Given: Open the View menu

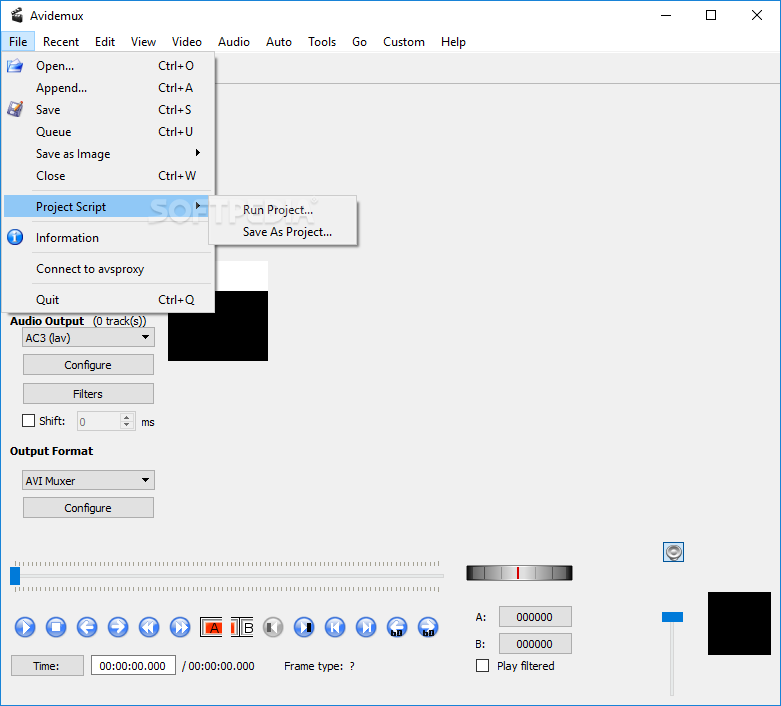Looking at the screenshot, I should 143,41.
